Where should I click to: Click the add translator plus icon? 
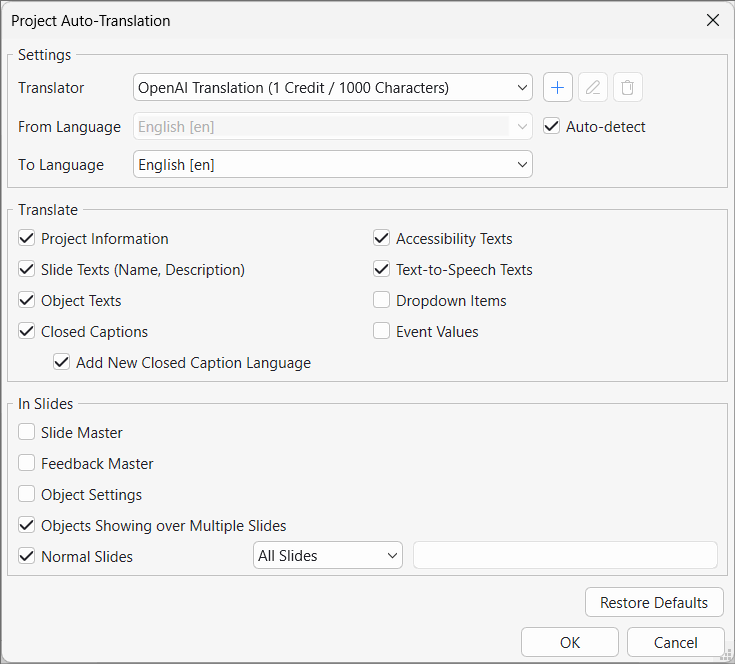(558, 88)
